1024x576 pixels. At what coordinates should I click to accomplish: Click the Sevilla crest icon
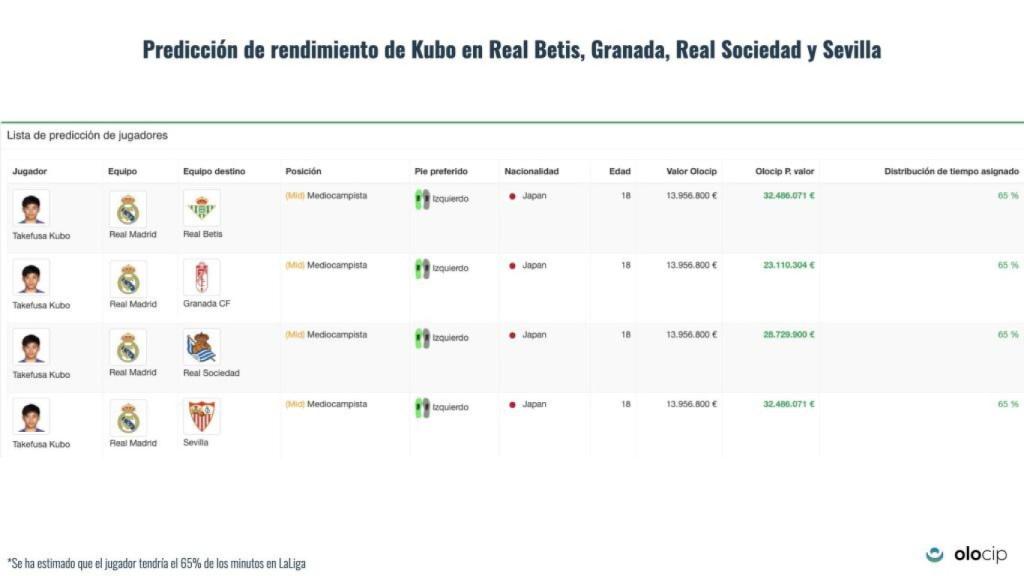(201, 417)
